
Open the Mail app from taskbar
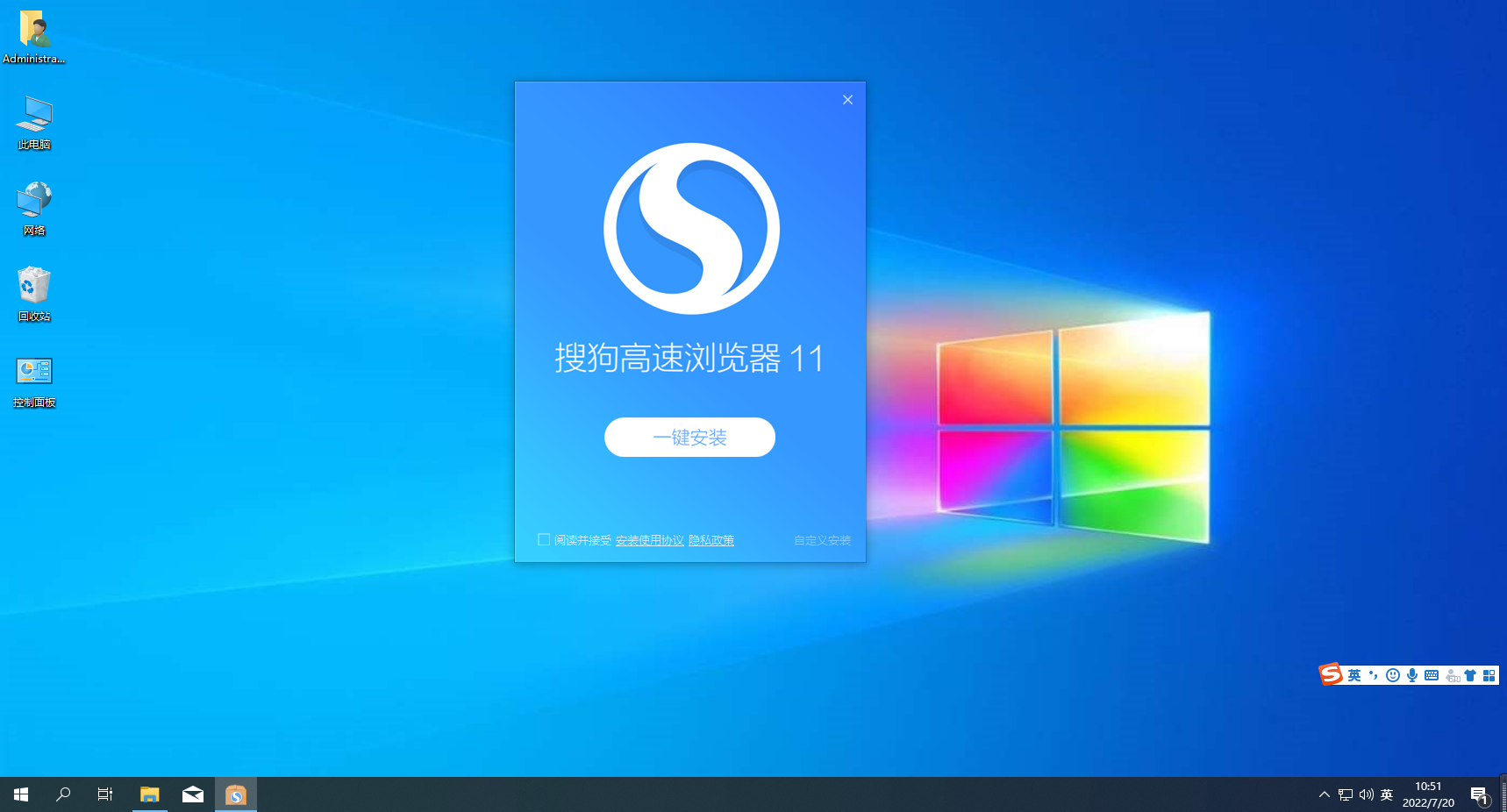pyautogui.click(x=193, y=794)
